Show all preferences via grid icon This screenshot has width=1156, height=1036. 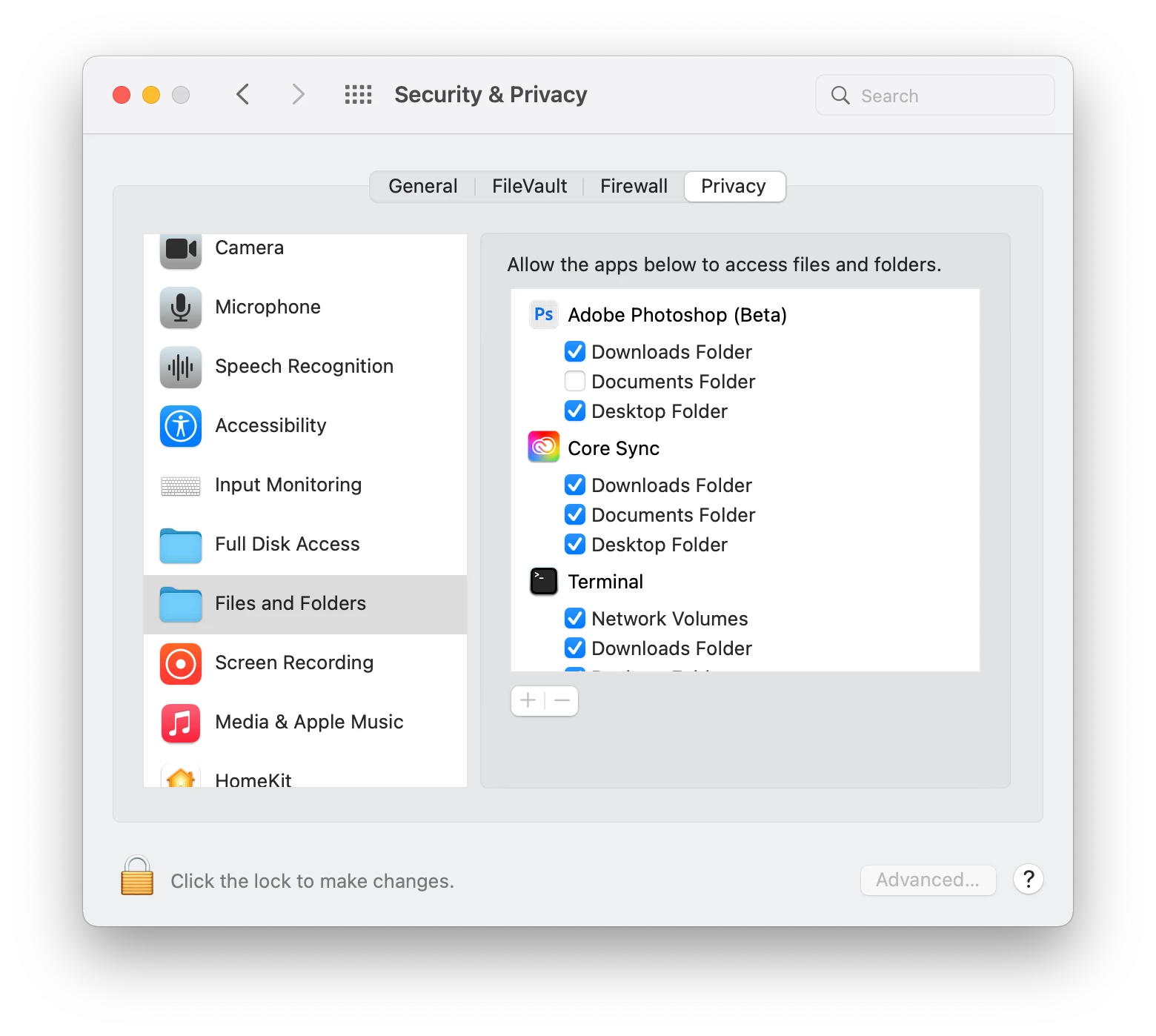[x=359, y=95]
